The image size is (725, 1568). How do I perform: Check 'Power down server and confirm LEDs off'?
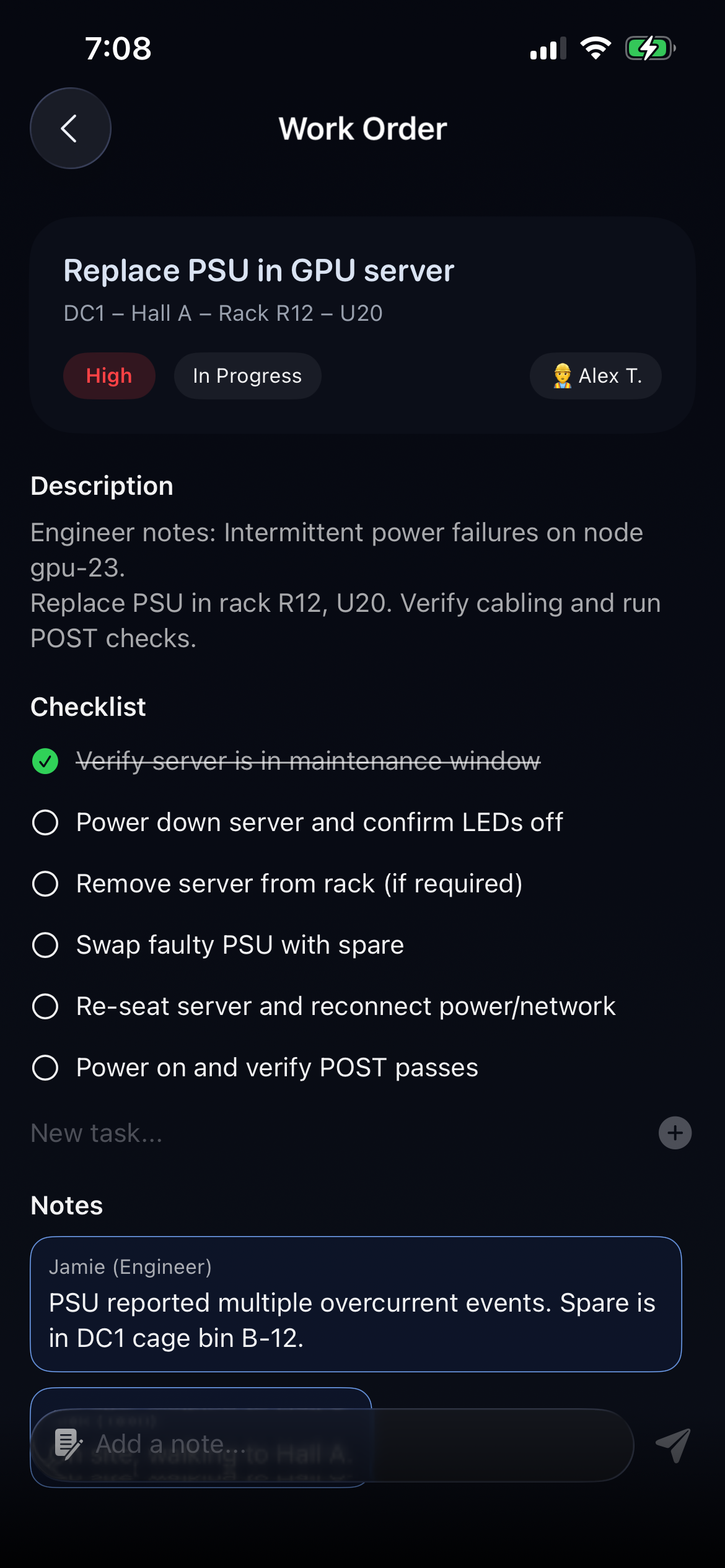(x=45, y=822)
